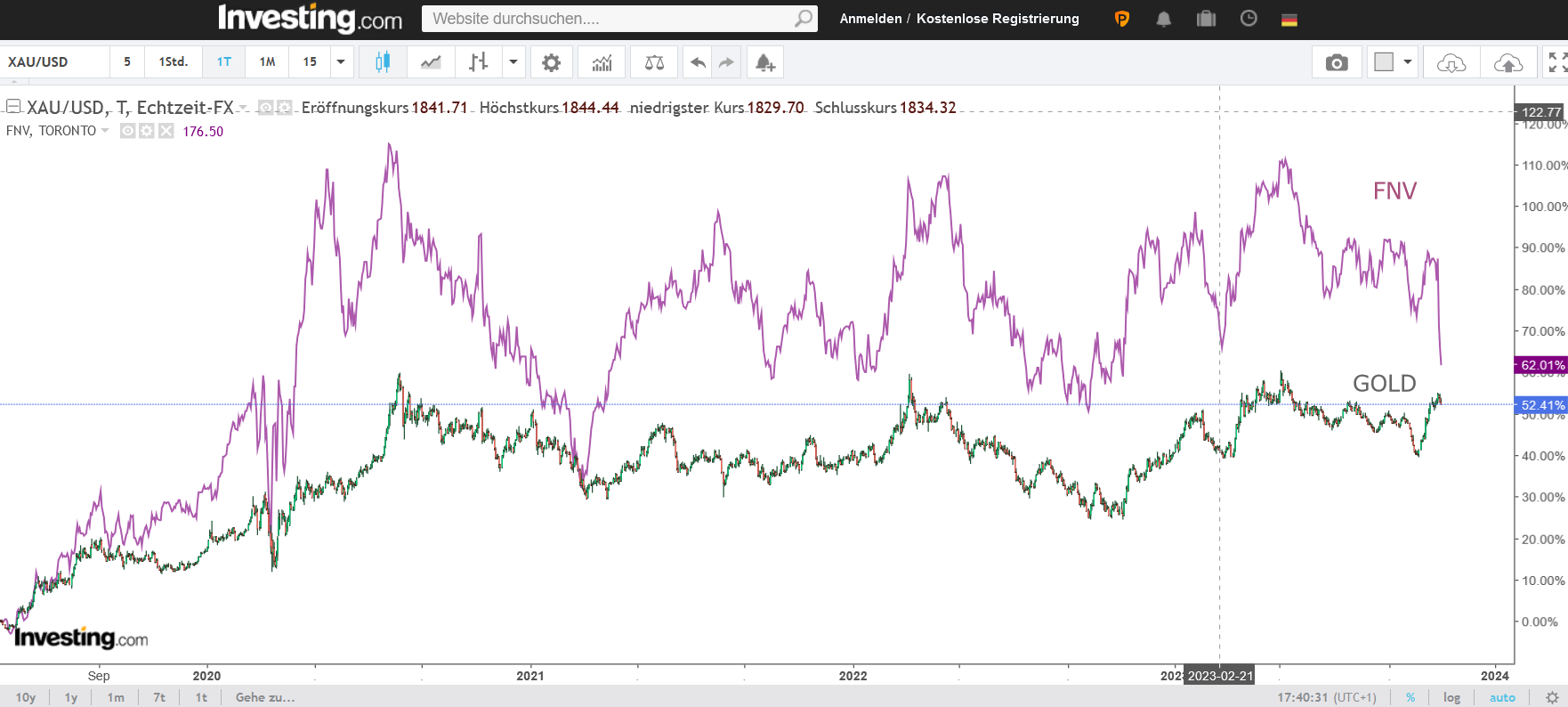The width and height of the screenshot is (1568, 707).
Task: Undo the last chart action
Action: (698, 62)
